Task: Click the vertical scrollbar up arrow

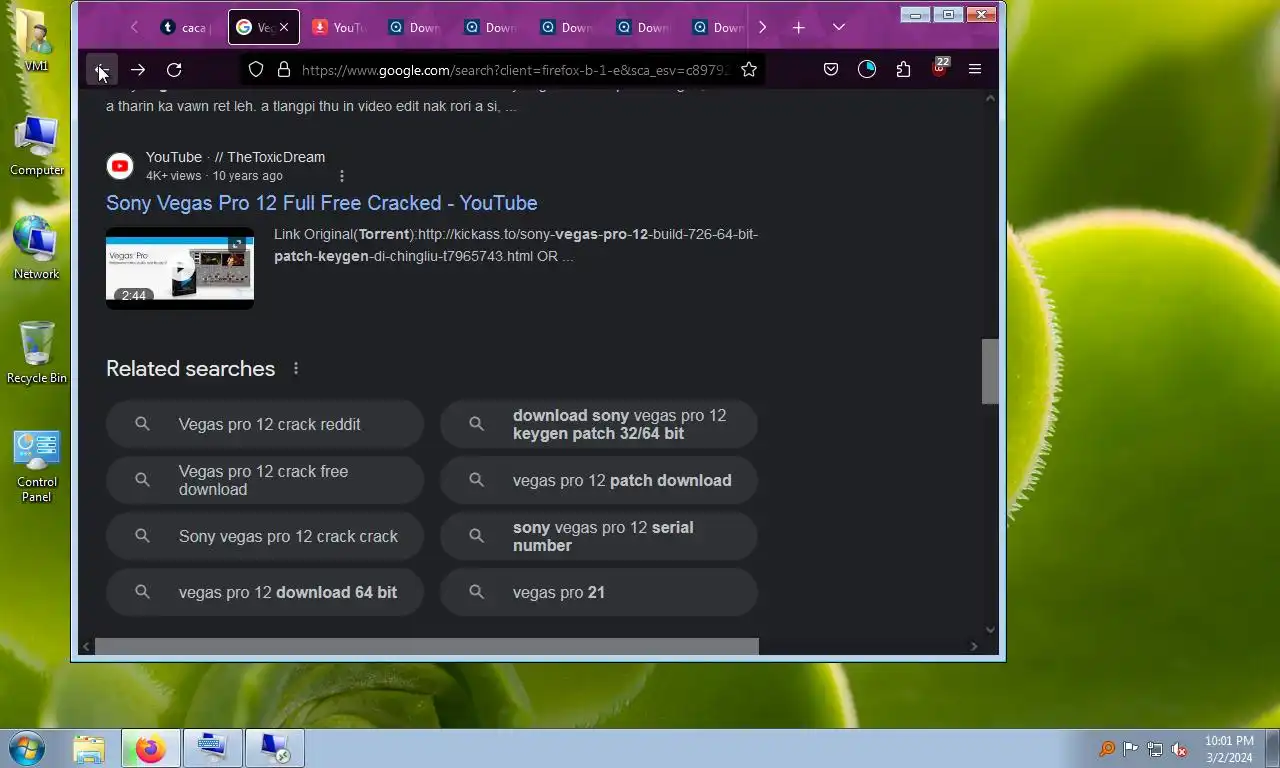Action: coord(990,98)
